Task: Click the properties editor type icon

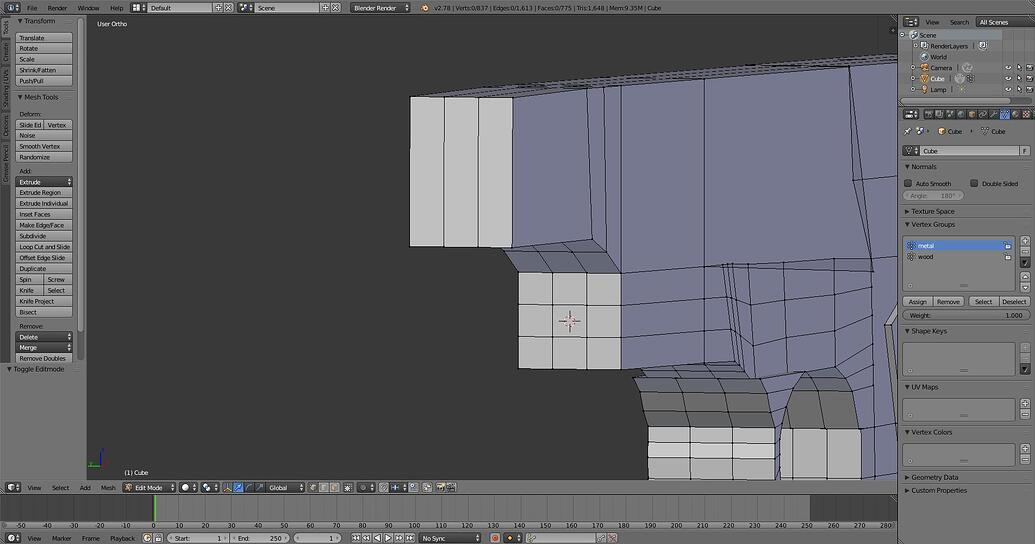Action: tap(911, 114)
